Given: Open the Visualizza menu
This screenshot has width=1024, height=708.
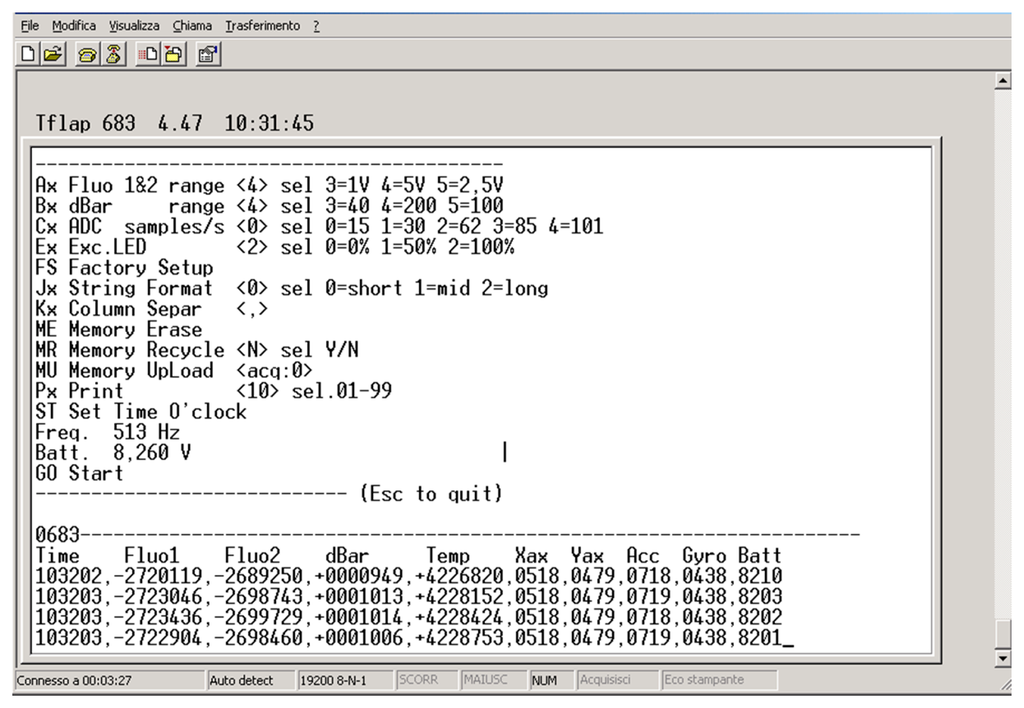Looking at the screenshot, I should coord(133,26).
